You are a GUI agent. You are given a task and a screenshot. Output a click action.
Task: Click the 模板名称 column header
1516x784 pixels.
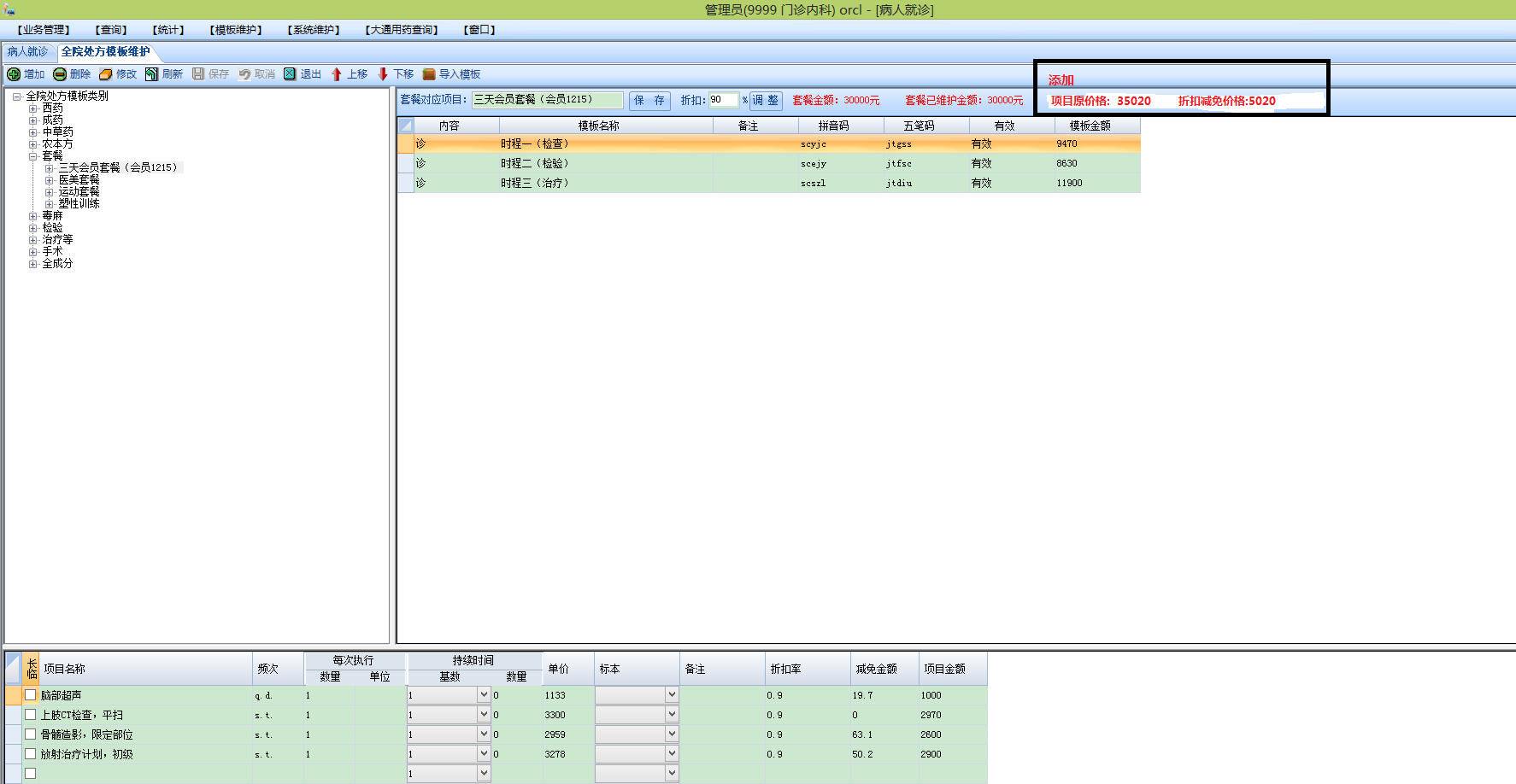click(607, 126)
